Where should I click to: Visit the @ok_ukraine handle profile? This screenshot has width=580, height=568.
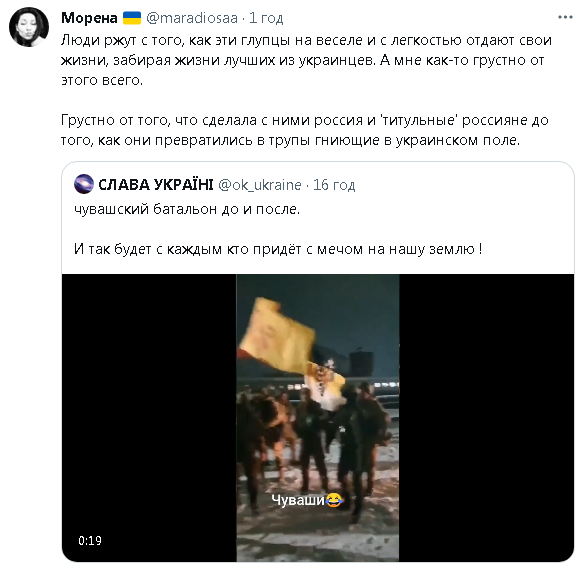click(x=260, y=185)
